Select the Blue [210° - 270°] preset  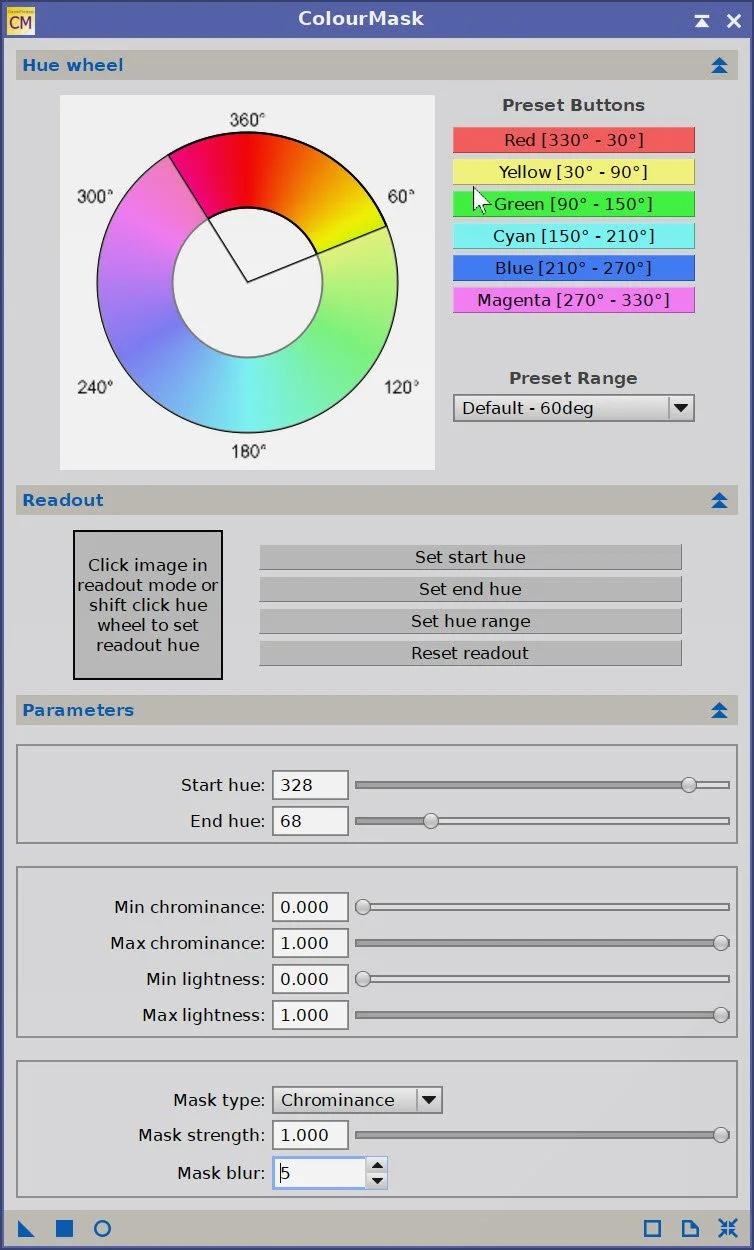tap(574, 268)
